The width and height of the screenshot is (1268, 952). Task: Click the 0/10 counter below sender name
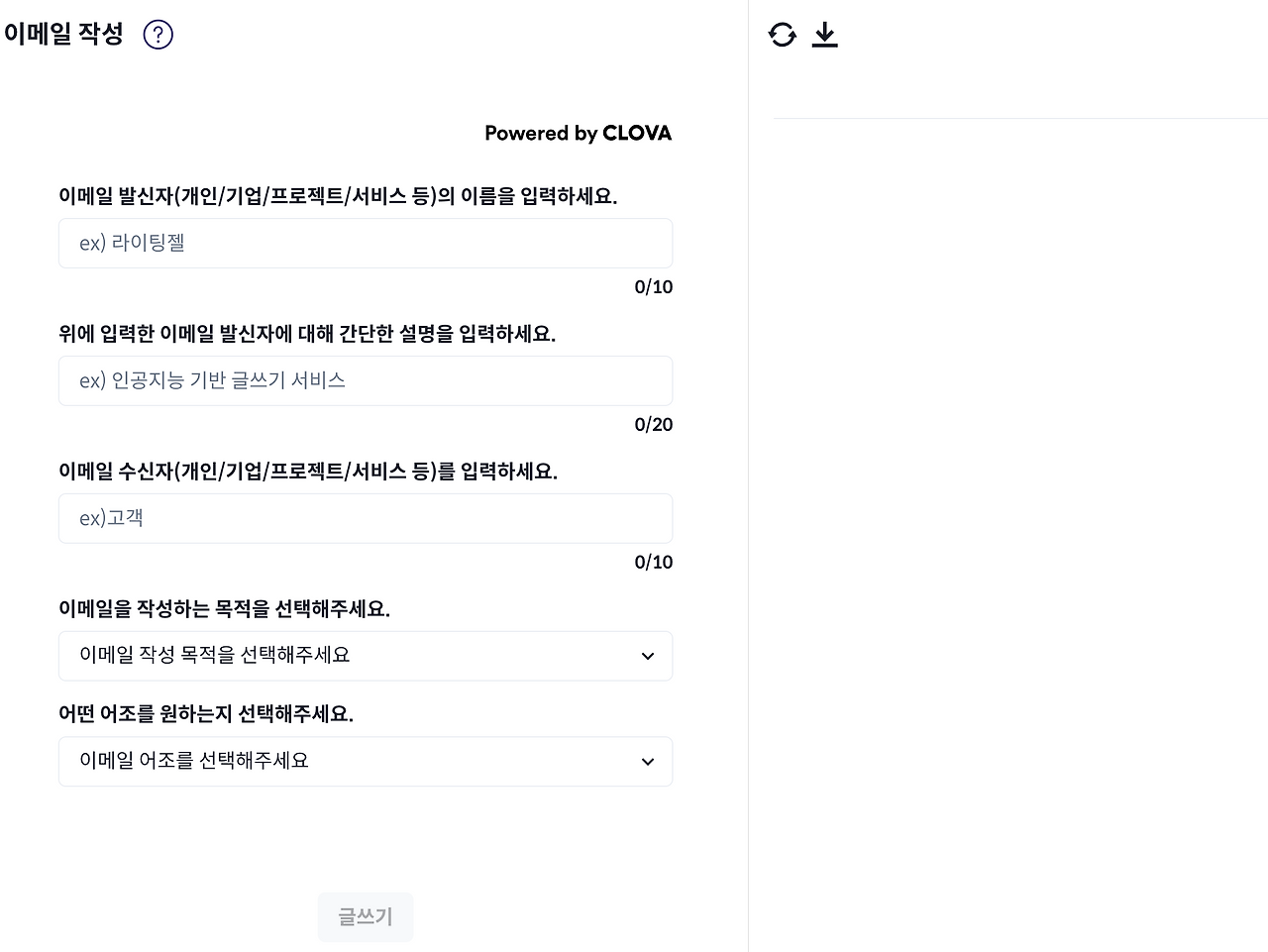653,286
